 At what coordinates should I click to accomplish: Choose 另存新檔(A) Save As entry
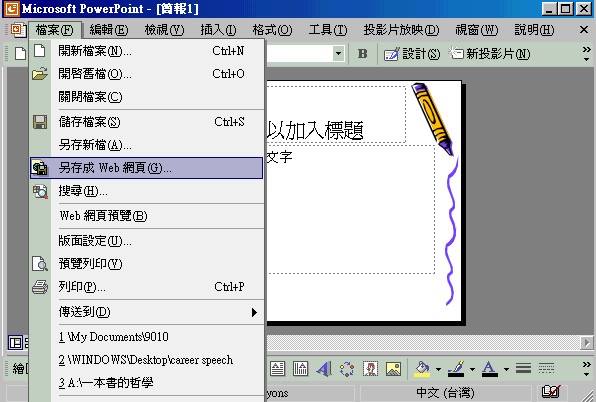coord(147,145)
